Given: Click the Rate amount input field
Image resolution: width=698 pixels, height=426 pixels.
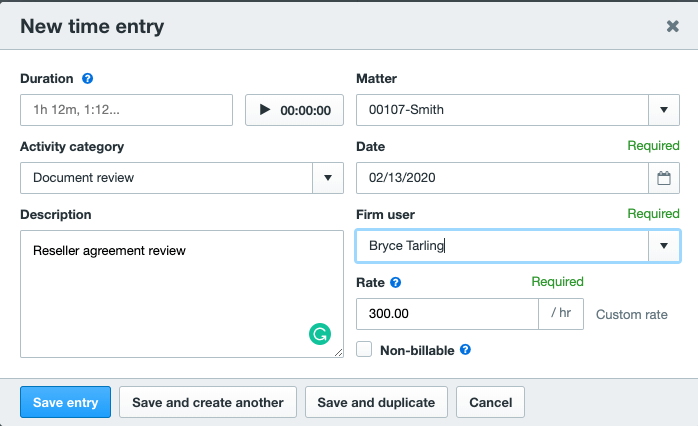Looking at the screenshot, I should [x=447, y=313].
